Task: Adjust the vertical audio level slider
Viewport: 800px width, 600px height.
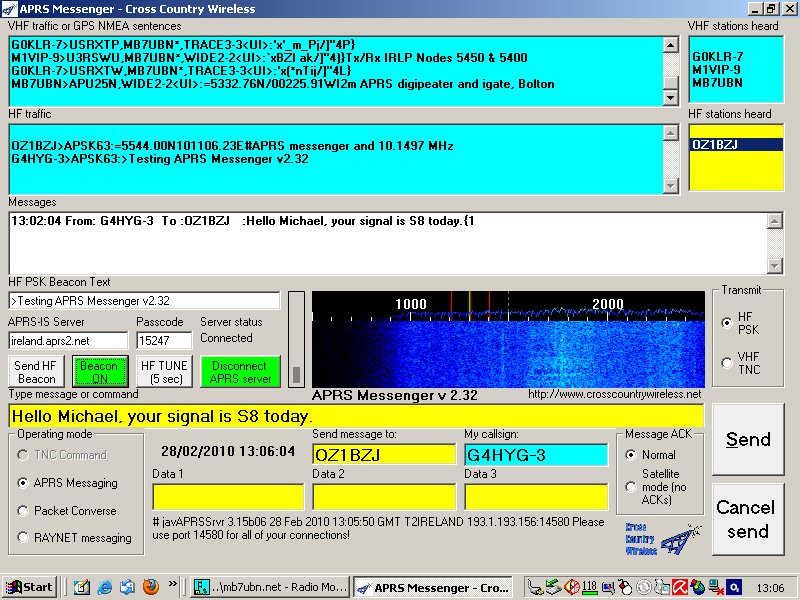Action: (x=296, y=374)
